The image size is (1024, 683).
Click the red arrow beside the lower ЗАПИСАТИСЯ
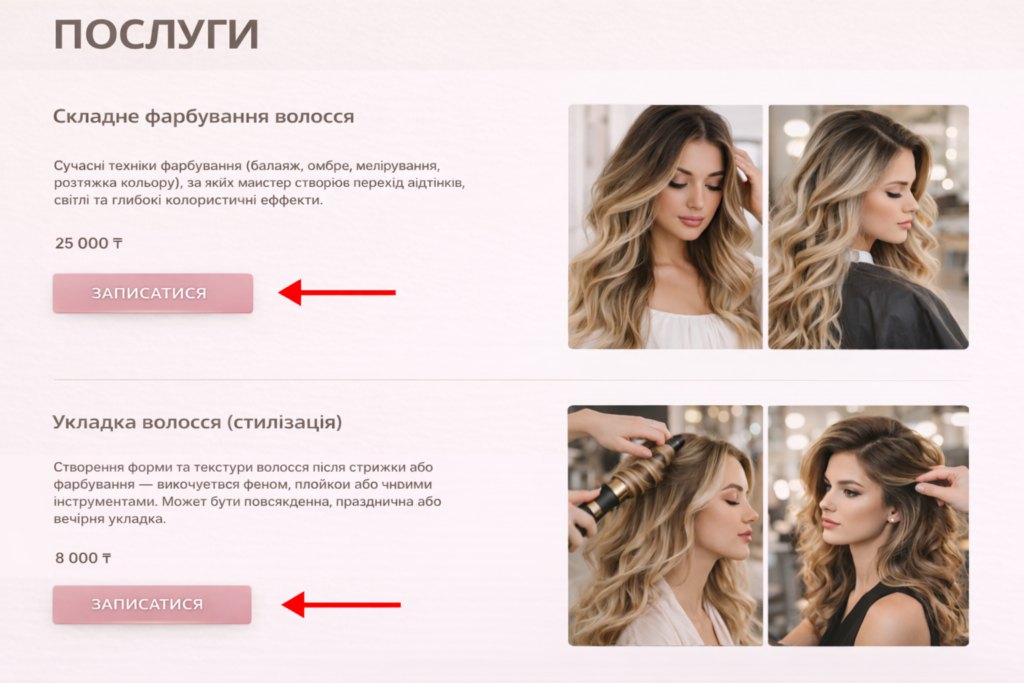(341, 605)
